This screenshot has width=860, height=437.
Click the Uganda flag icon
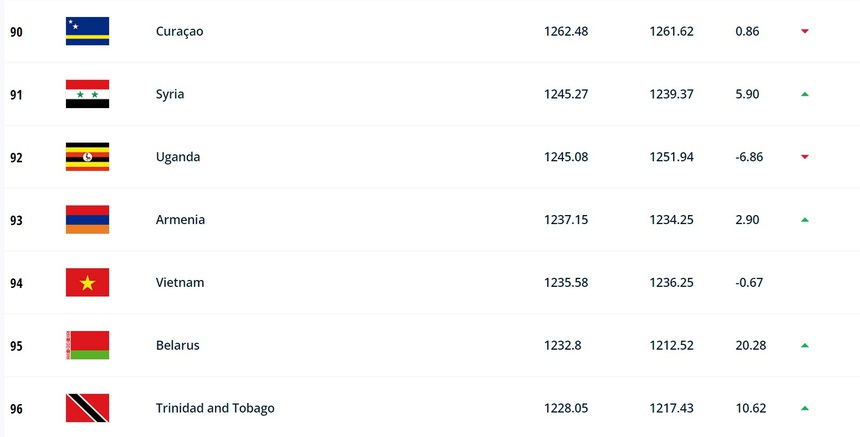coord(87,157)
